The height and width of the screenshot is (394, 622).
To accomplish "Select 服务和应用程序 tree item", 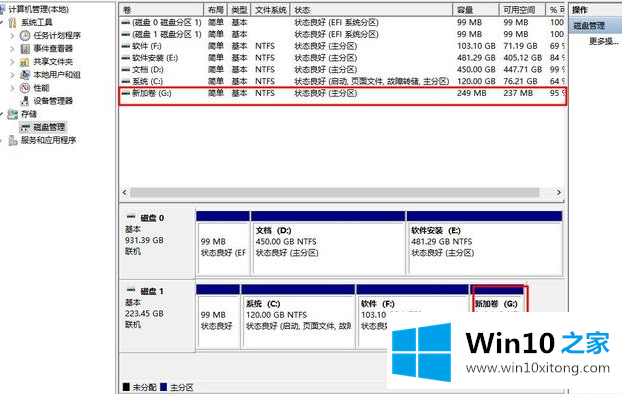I will (x=48, y=140).
